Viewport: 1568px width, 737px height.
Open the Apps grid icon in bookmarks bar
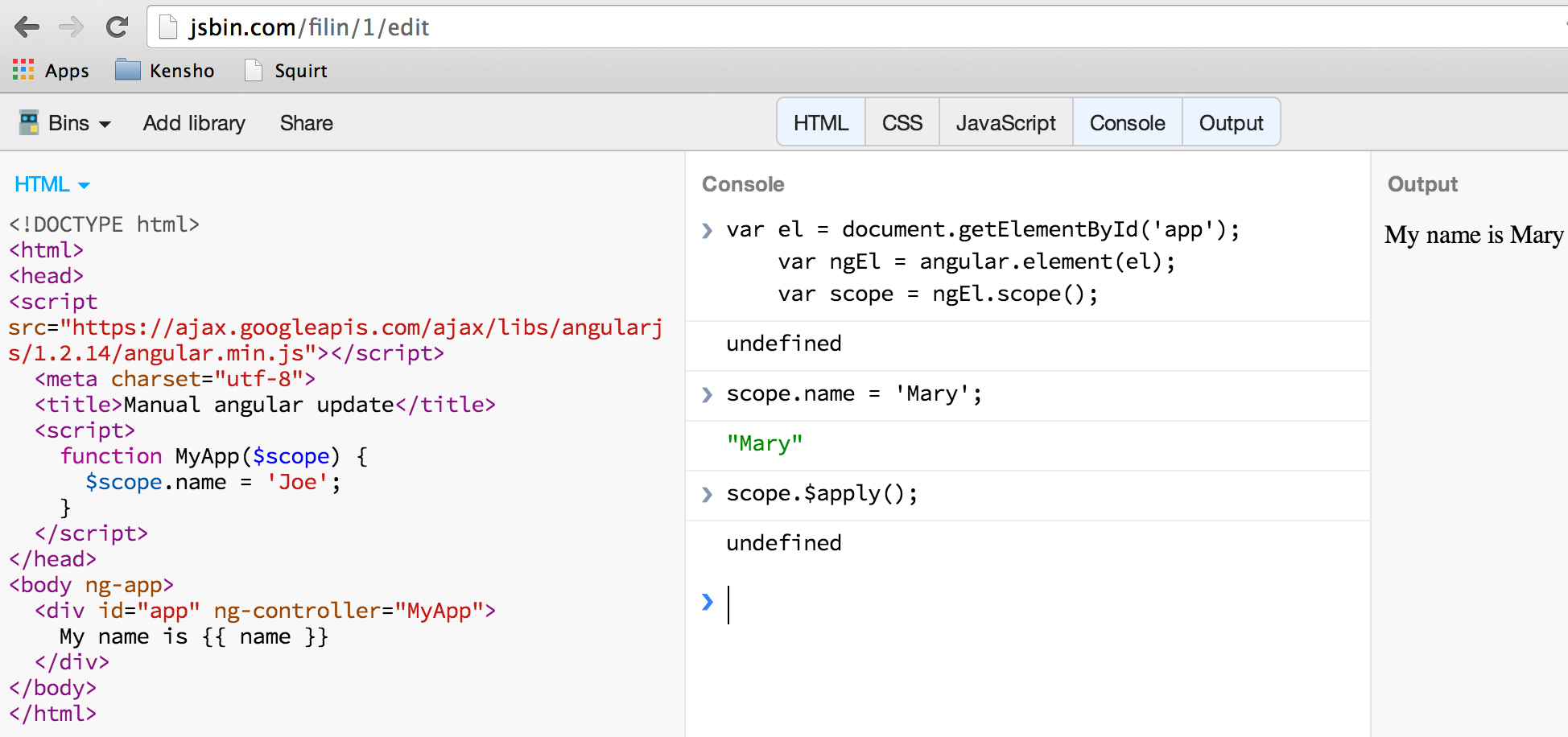pyautogui.click(x=23, y=70)
